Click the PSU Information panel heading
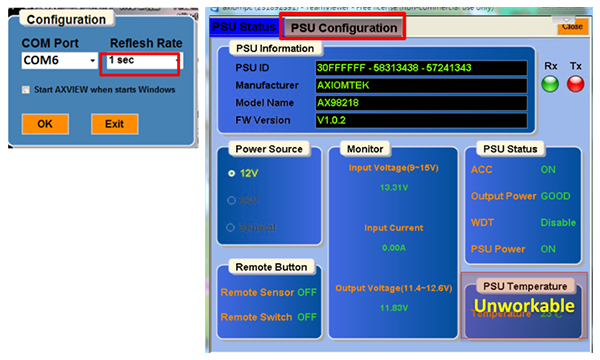 [x=275, y=49]
